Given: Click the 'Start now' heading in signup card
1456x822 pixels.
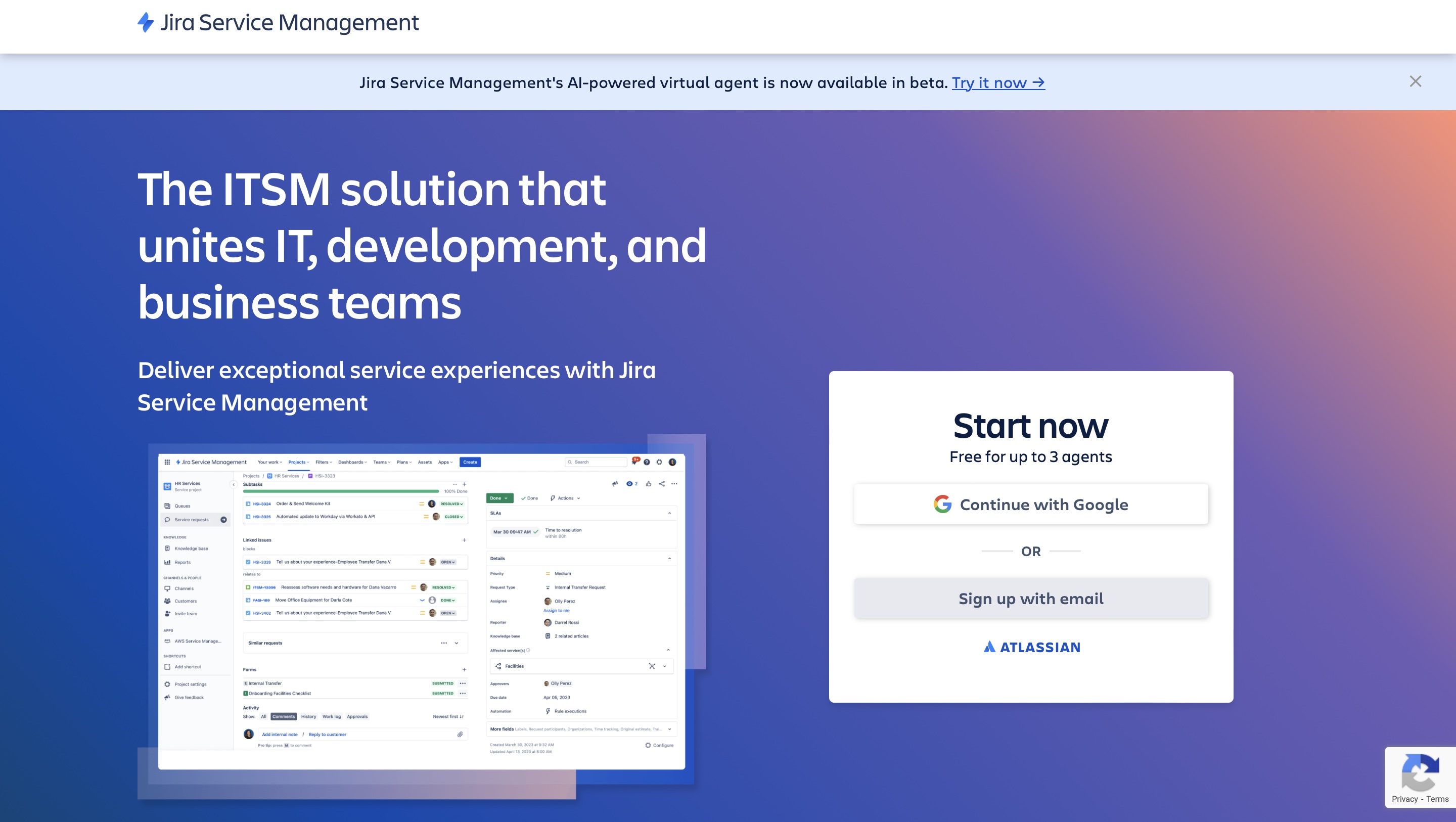Looking at the screenshot, I should [1030, 425].
